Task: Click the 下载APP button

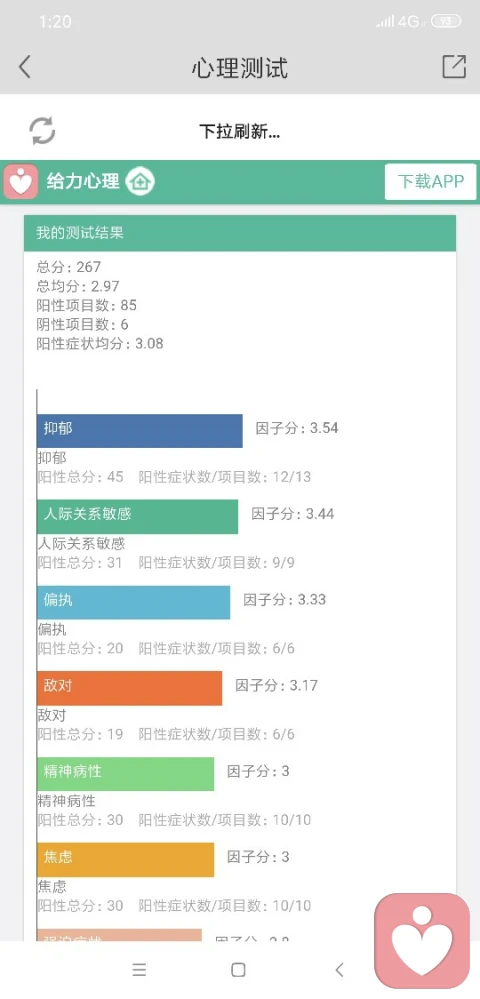Action: pos(430,182)
